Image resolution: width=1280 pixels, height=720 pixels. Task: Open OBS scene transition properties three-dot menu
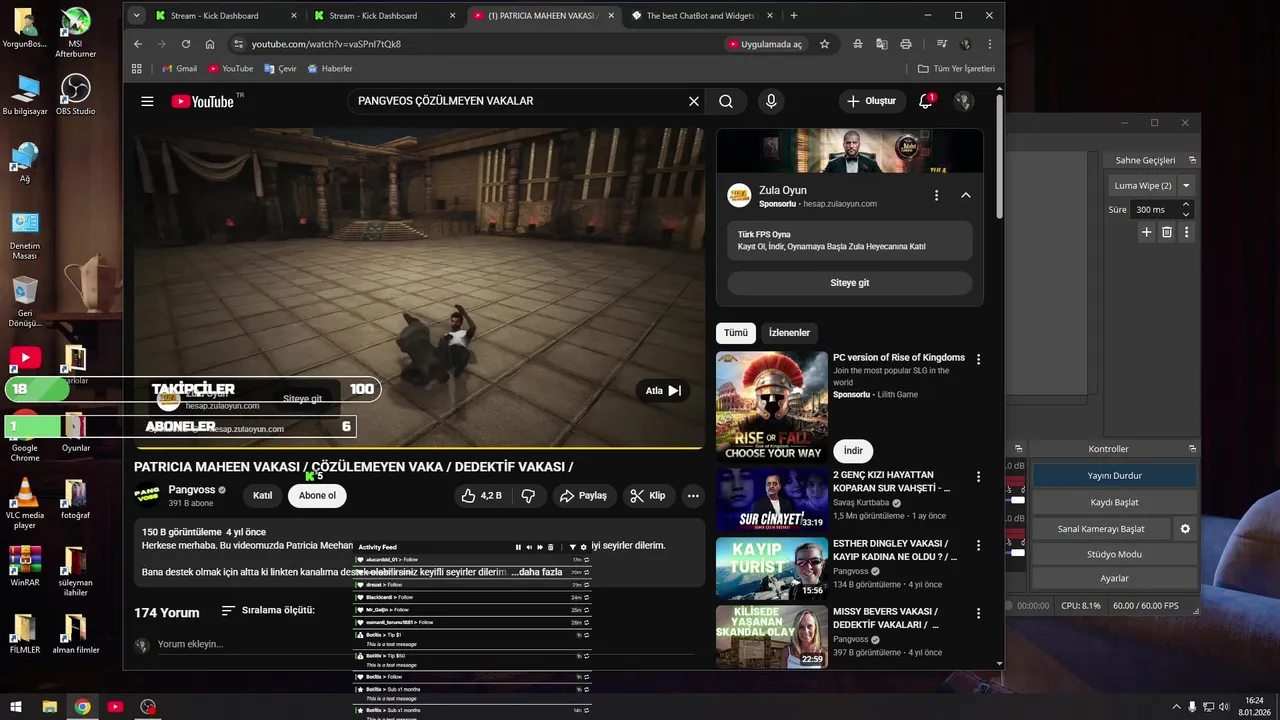click(1187, 232)
